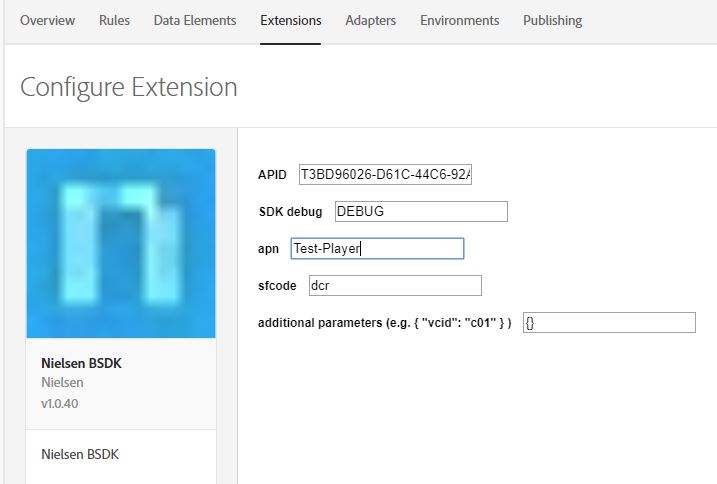The image size is (717, 484).
Task: Go to the Data Elements tab
Action: coord(195,21)
